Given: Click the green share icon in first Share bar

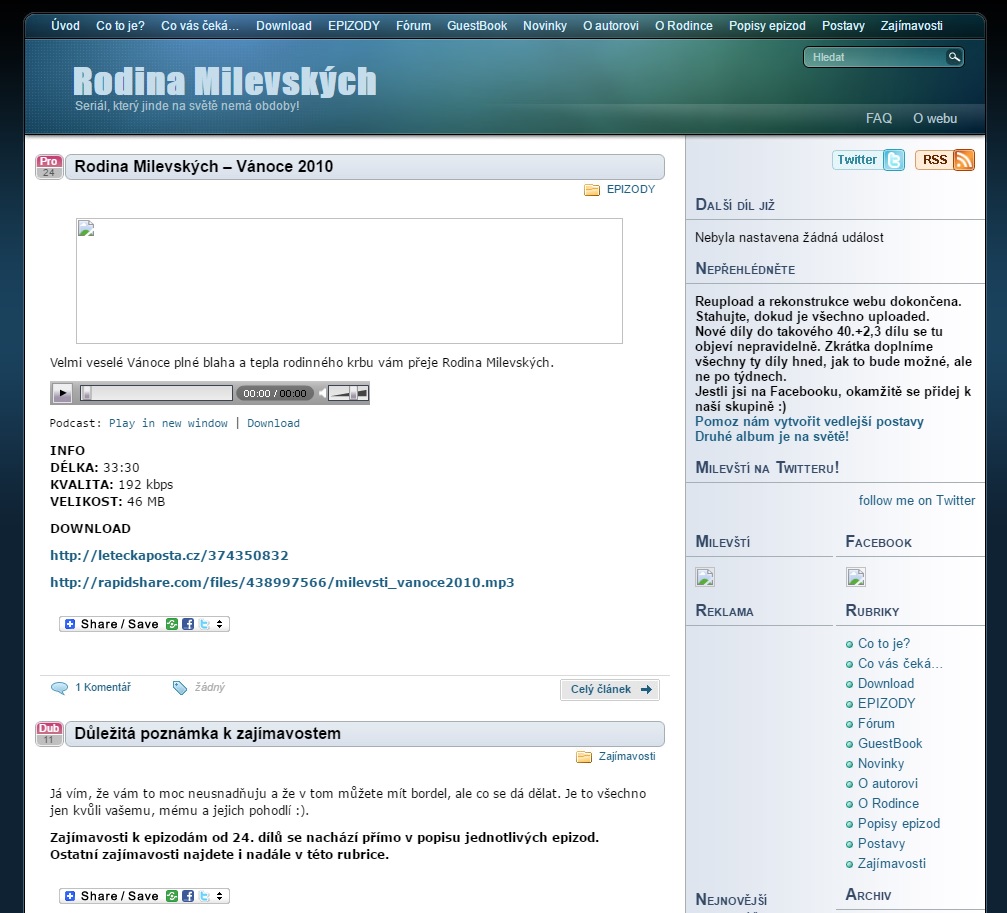Looking at the screenshot, I should (172, 624).
